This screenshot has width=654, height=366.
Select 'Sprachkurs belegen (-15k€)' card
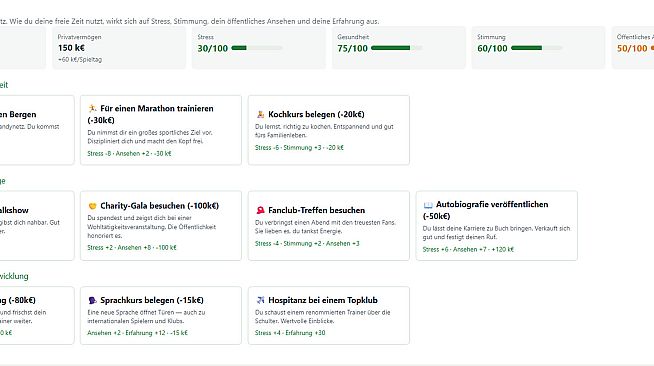click(161, 315)
